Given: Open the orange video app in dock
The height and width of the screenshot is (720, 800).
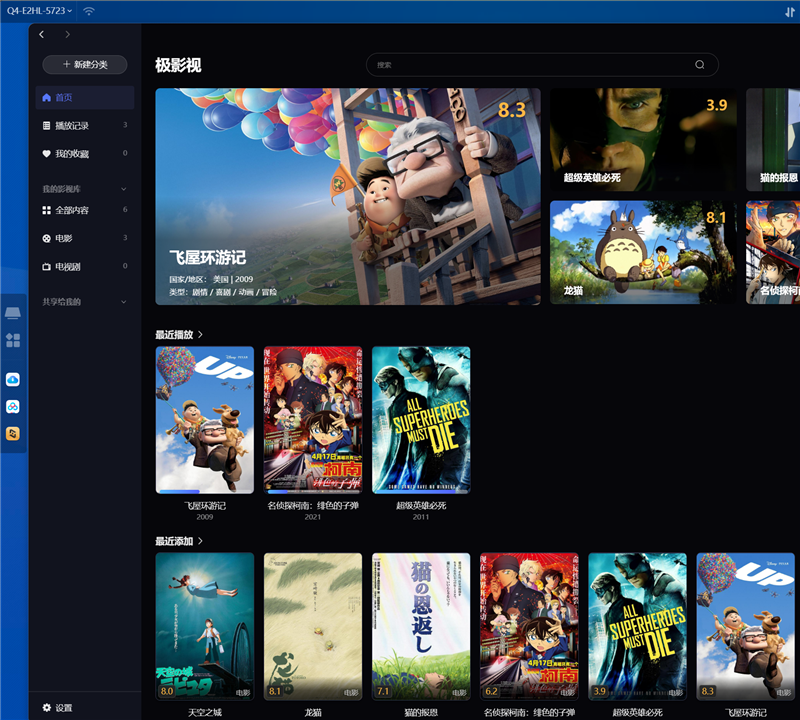Looking at the screenshot, I should tap(13, 433).
